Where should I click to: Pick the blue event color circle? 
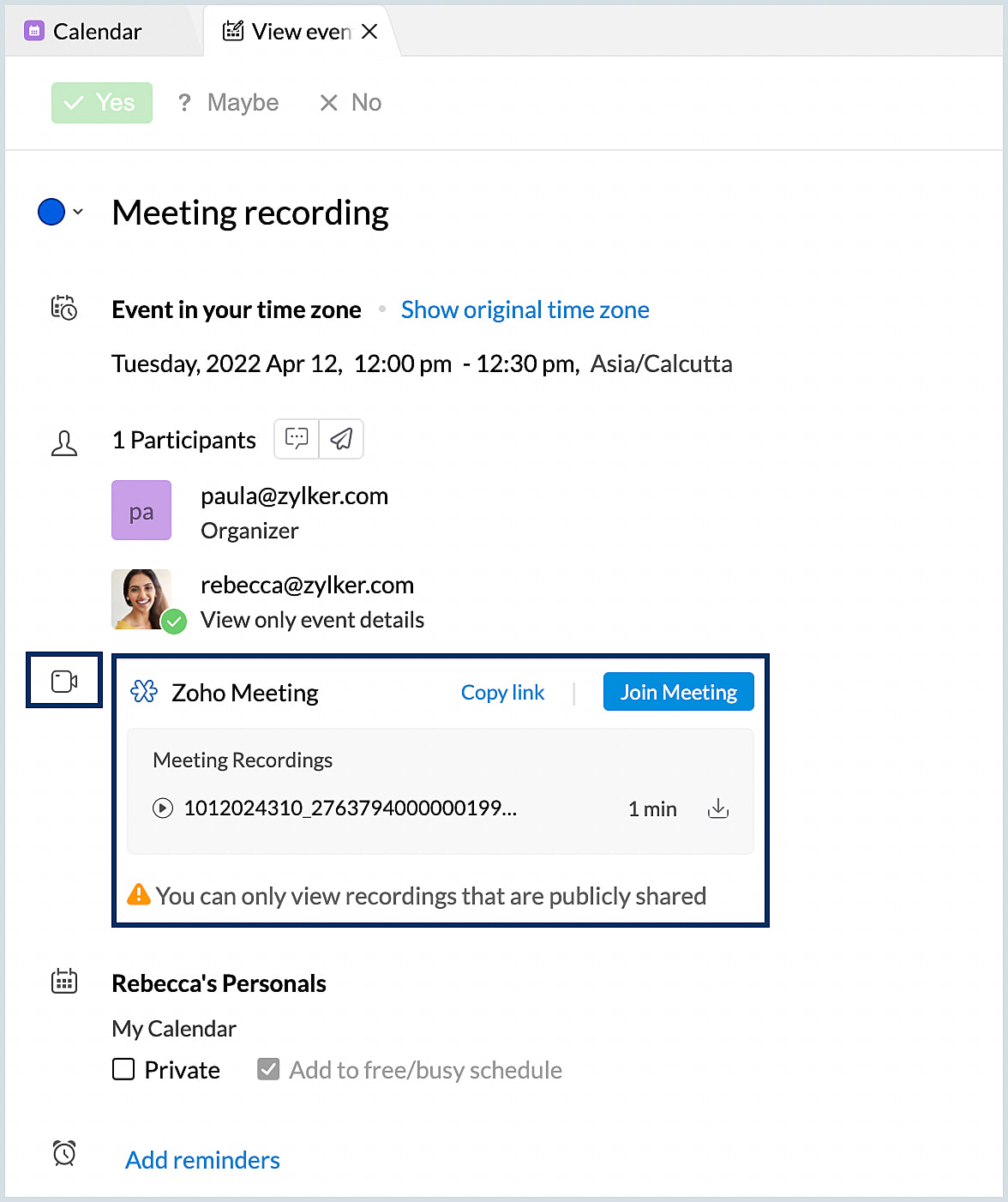pyautogui.click(x=51, y=212)
